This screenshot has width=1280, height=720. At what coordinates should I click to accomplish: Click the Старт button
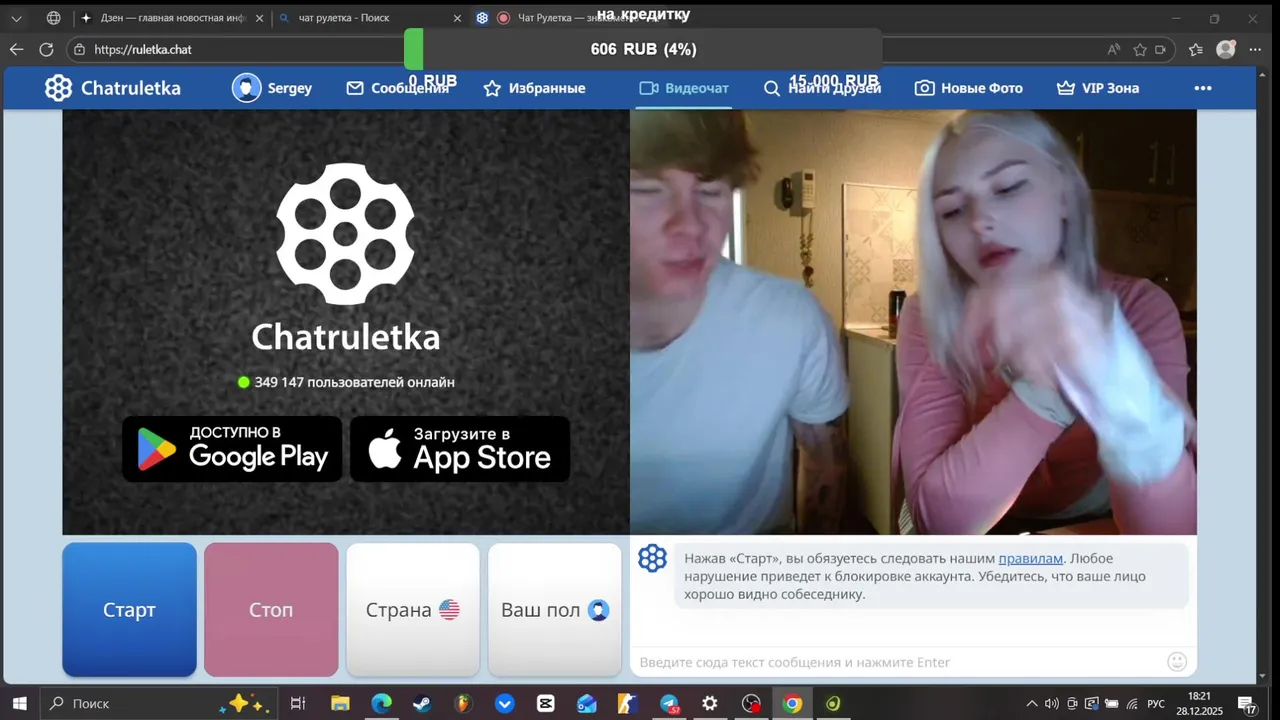[x=129, y=610]
